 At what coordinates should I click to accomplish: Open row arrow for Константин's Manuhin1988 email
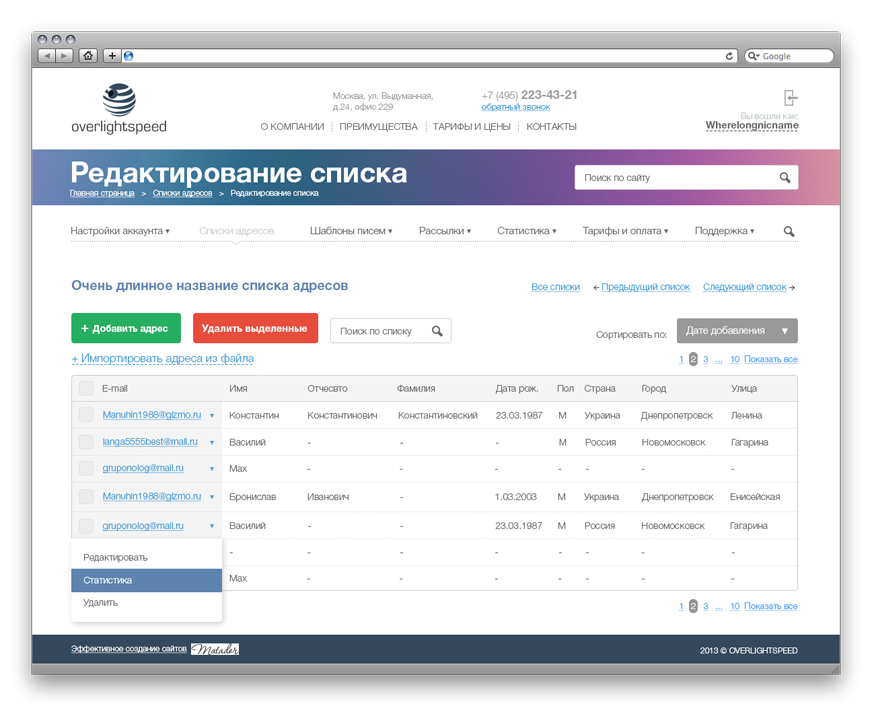212,416
